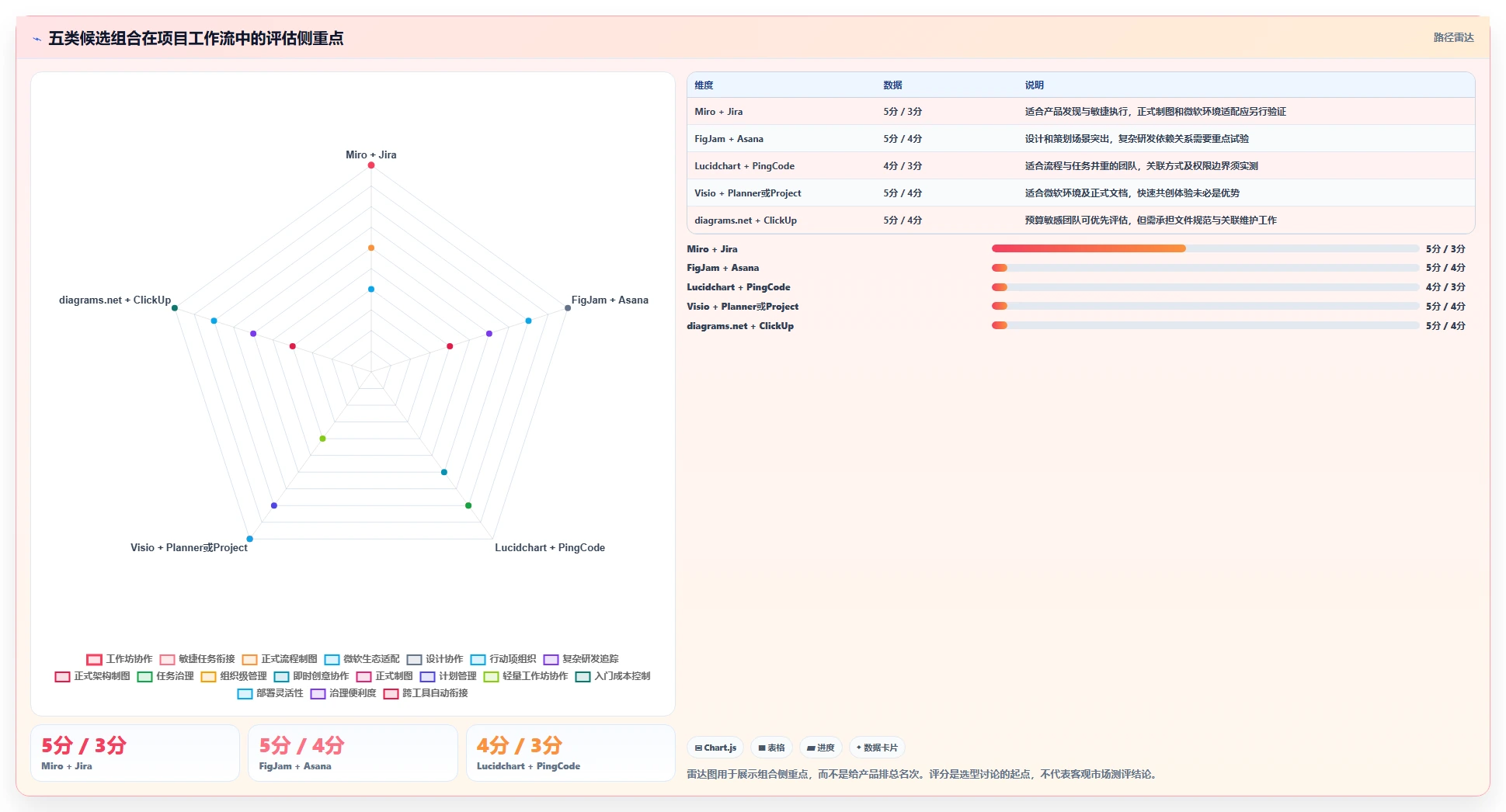Click the description starting 预算敏感团队可优先评估
1506x812 pixels.
[1150, 220]
